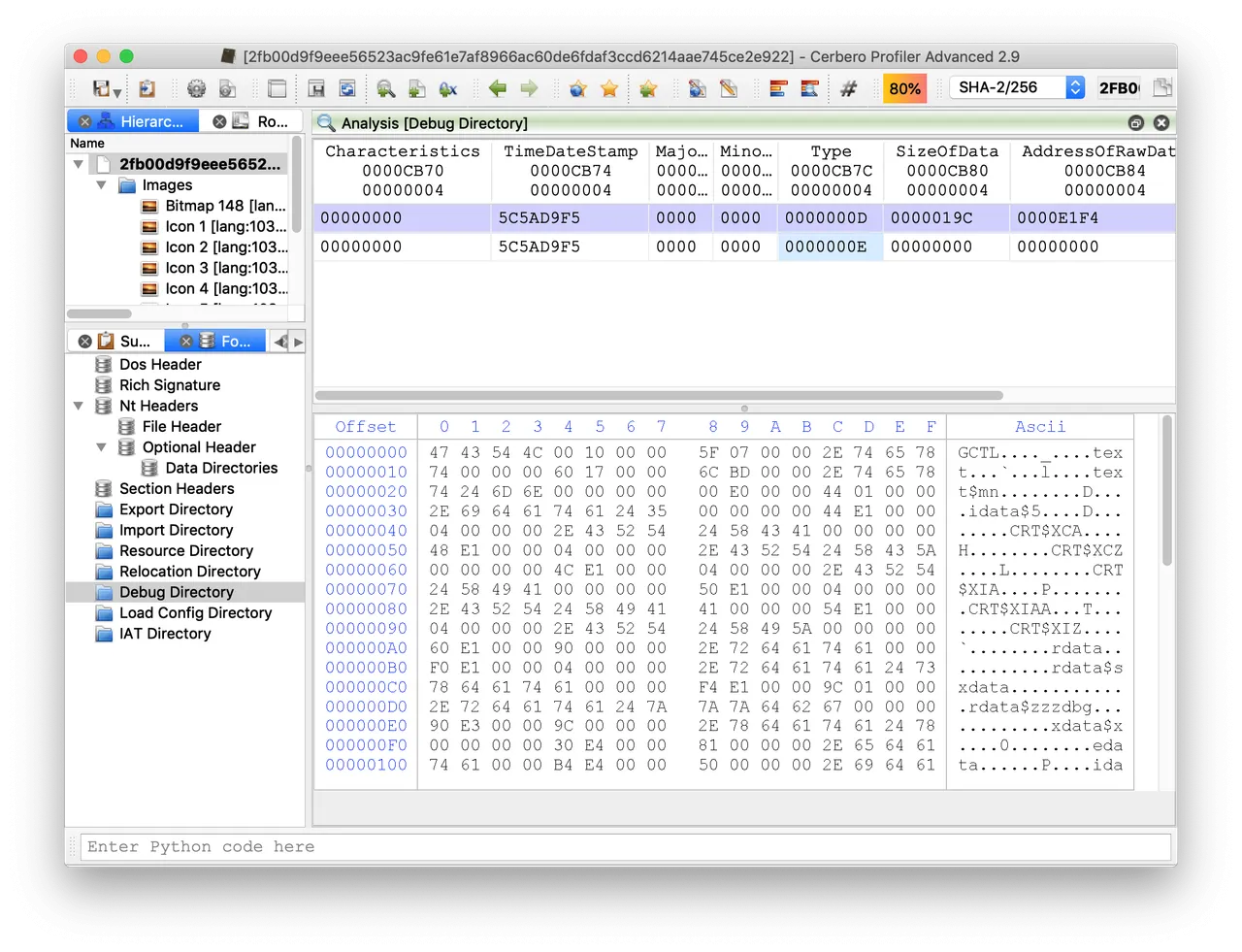This screenshot has height=952, width=1242.
Task: Click the copy-hash page icon
Action: coord(1162,87)
